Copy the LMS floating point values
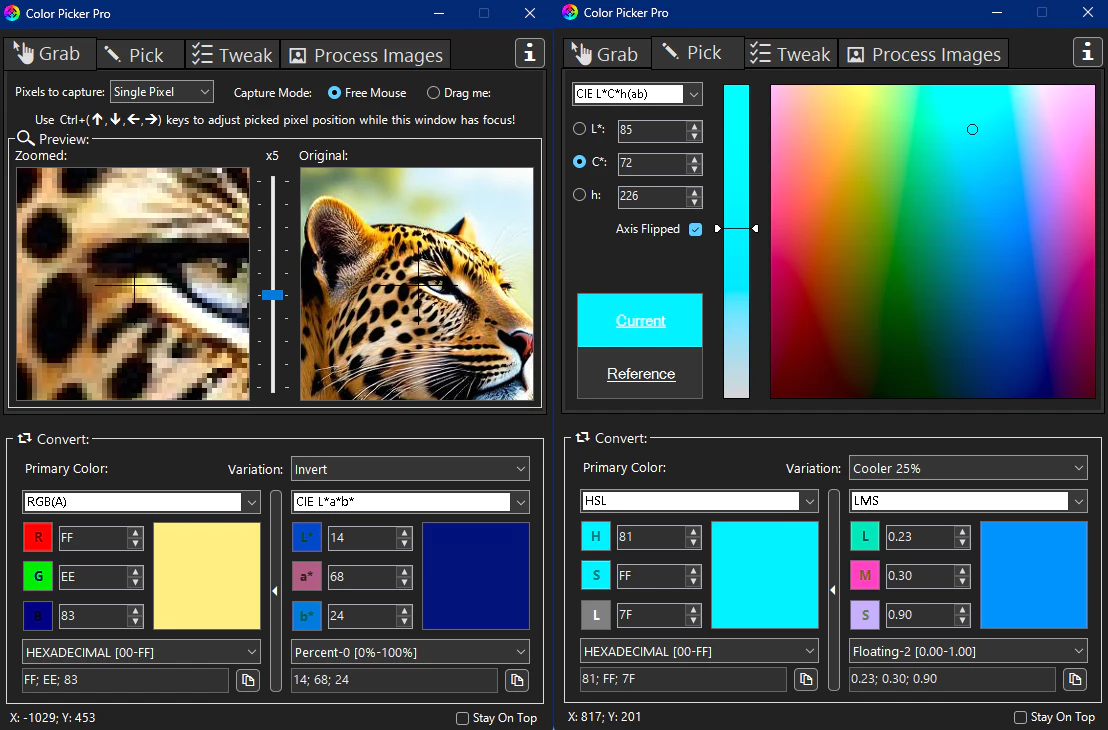This screenshot has width=1108, height=730. click(1074, 679)
